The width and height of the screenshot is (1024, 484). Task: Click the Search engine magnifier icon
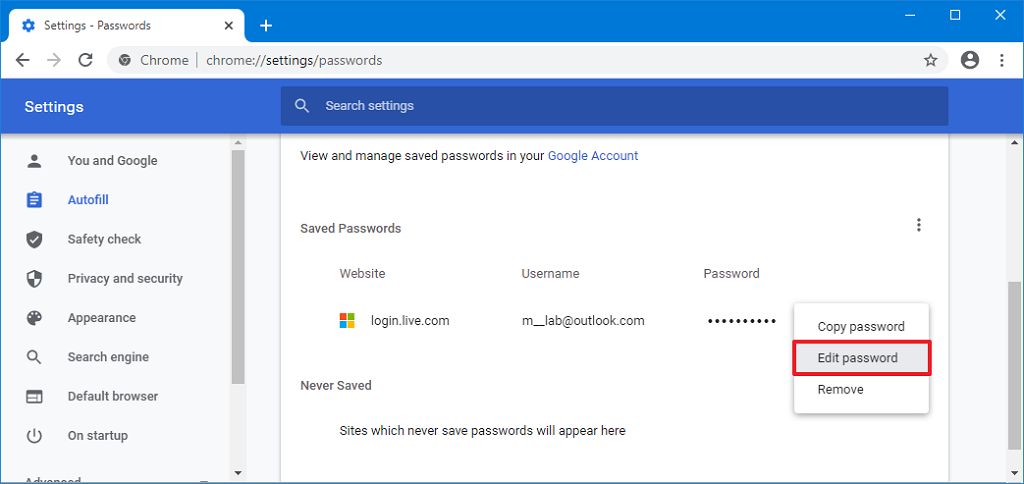35,357
